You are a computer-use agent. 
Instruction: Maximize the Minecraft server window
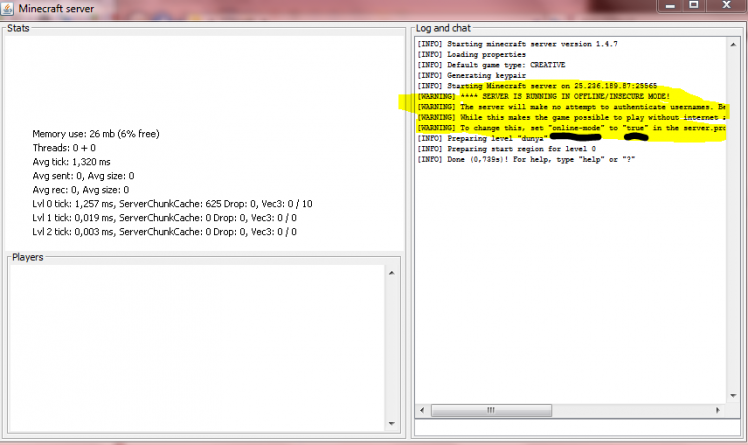(x=694, y=6)
